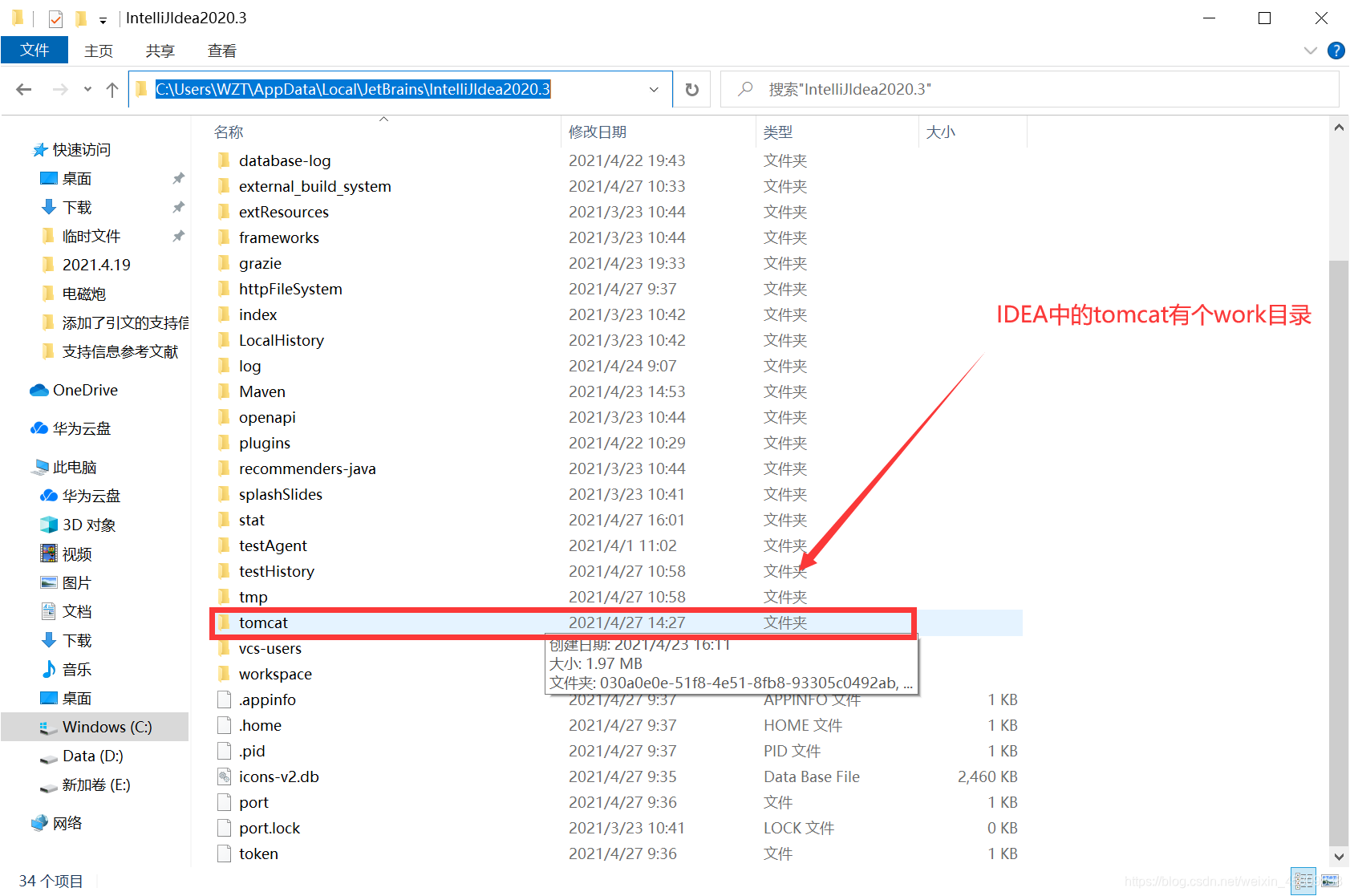Select the port.lock file icon
Viewport: 1350px width, 896px height.
224,828
